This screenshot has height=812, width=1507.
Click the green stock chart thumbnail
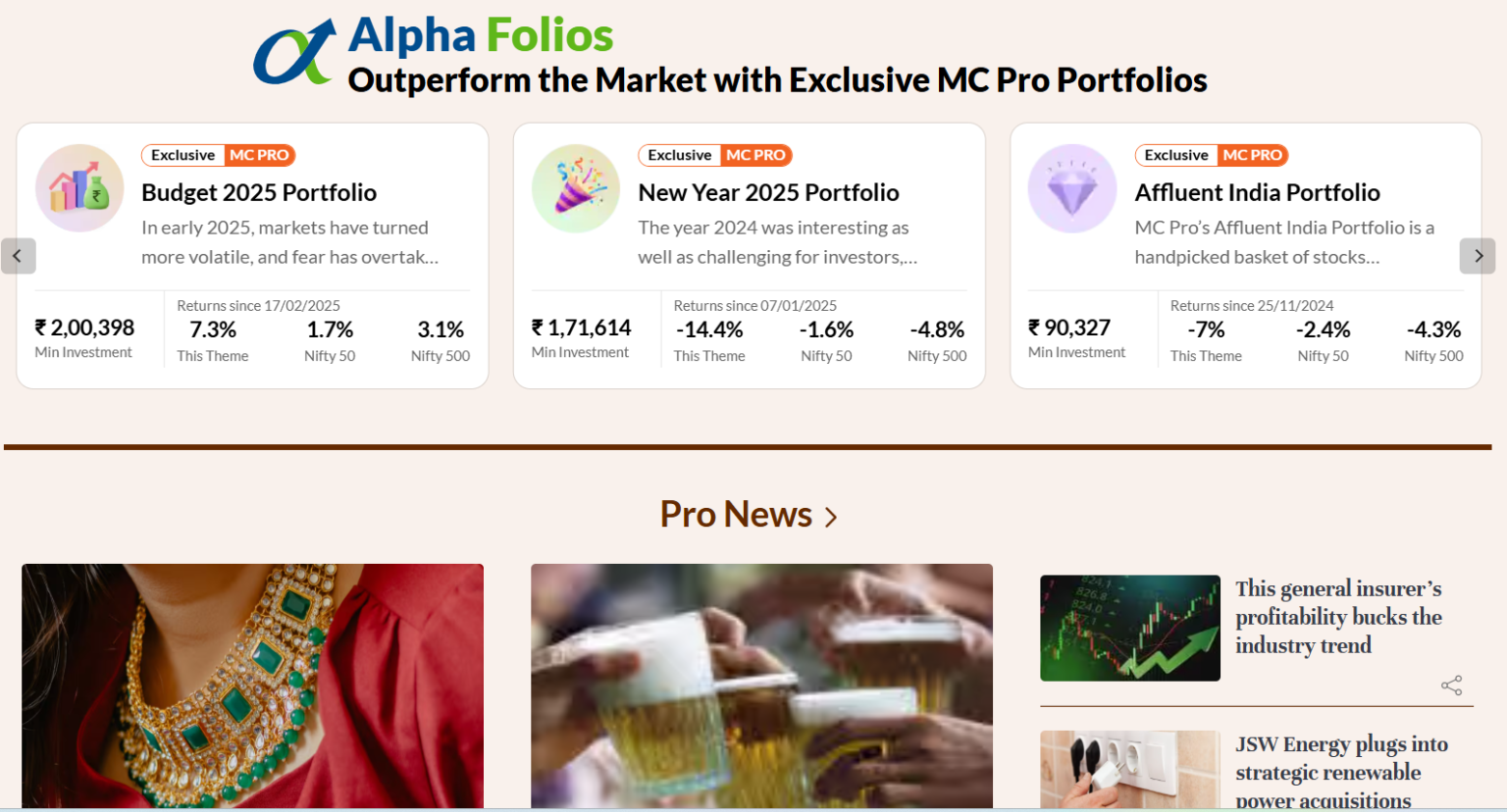(x=1129, y=627)
